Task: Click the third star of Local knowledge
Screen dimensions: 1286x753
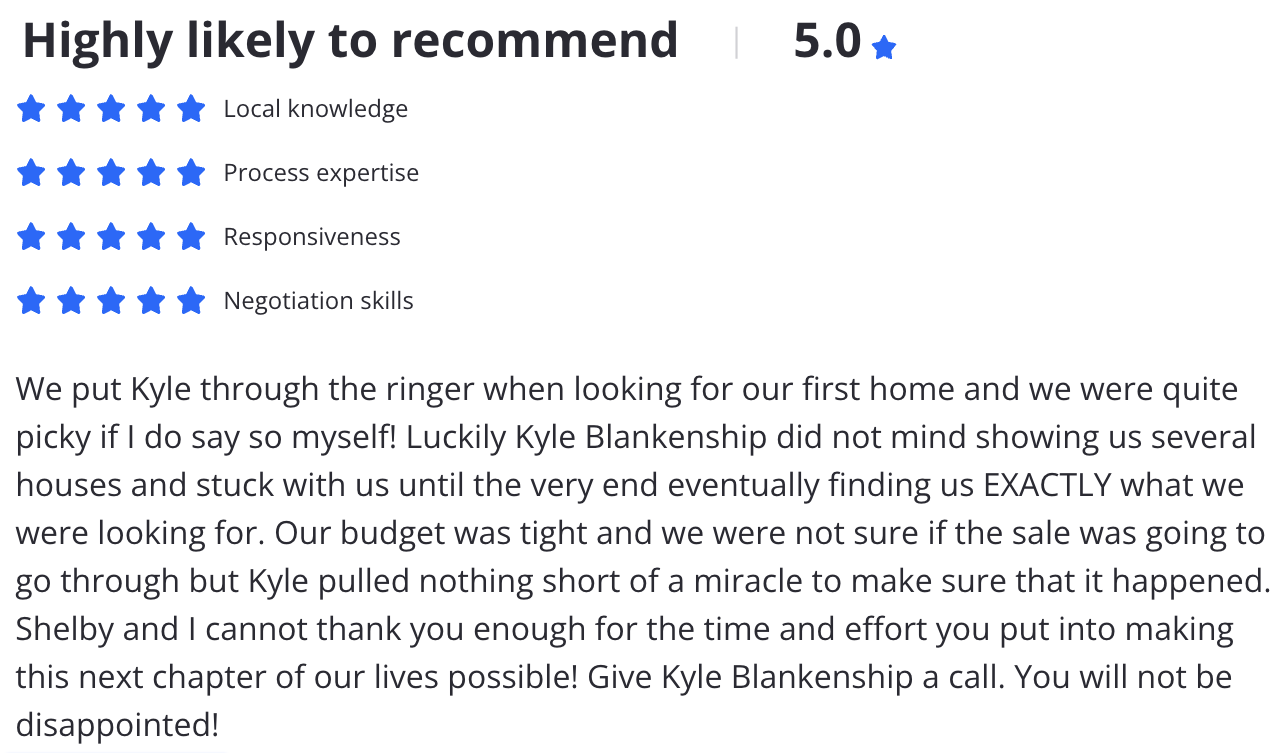Action: pyautogui.click(x=111, y=108)
